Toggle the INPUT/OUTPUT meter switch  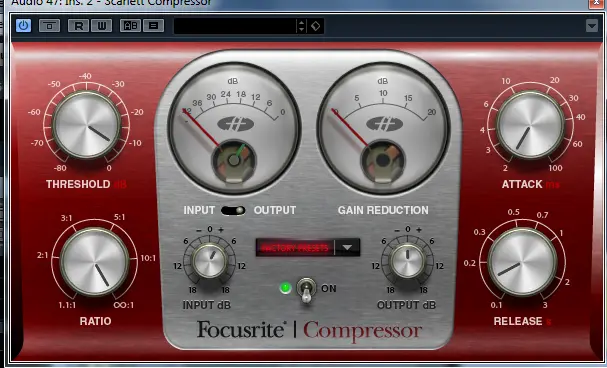coord(233,210)
